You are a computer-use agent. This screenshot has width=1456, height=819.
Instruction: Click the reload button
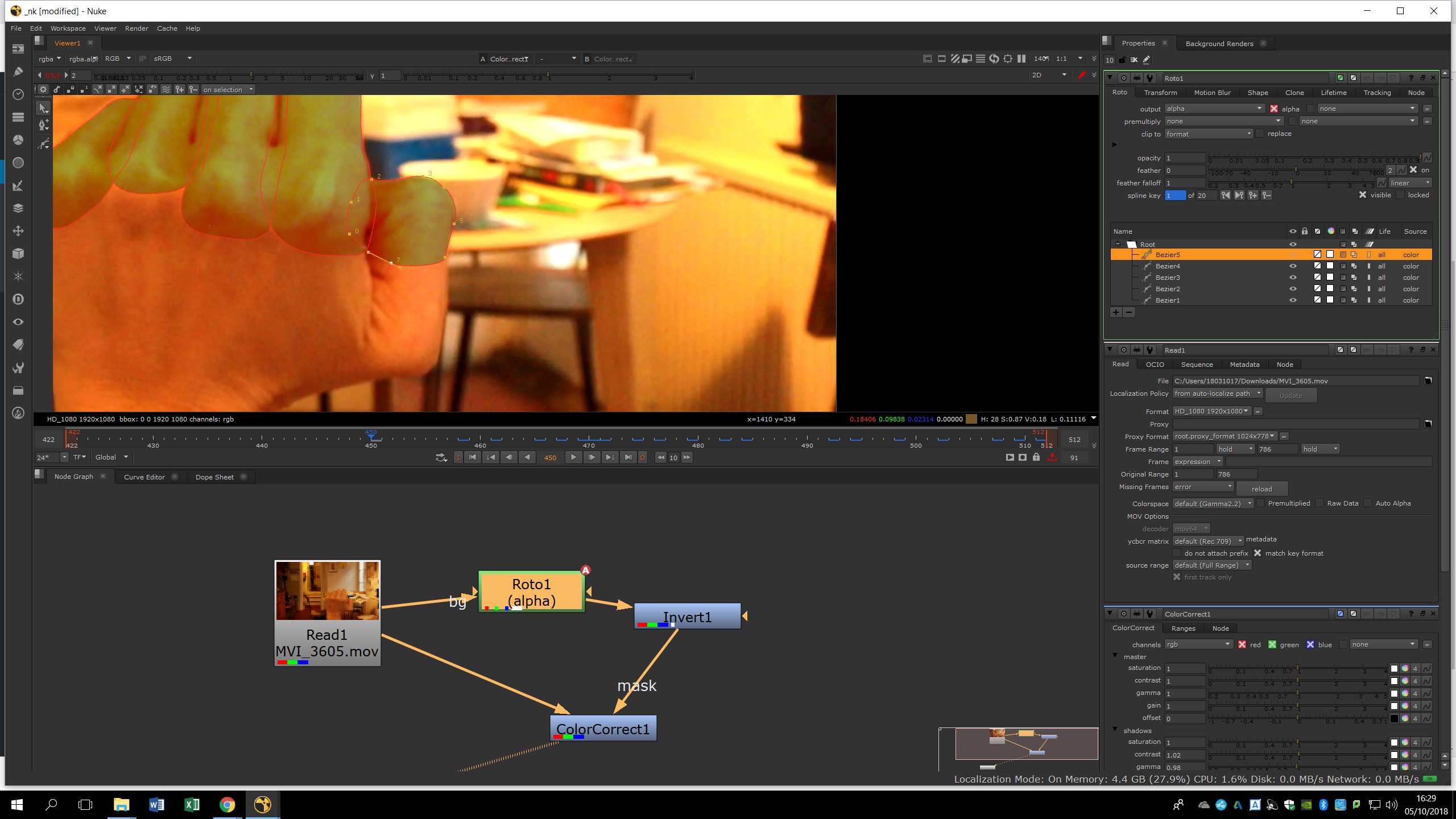tap(1261, 489)
